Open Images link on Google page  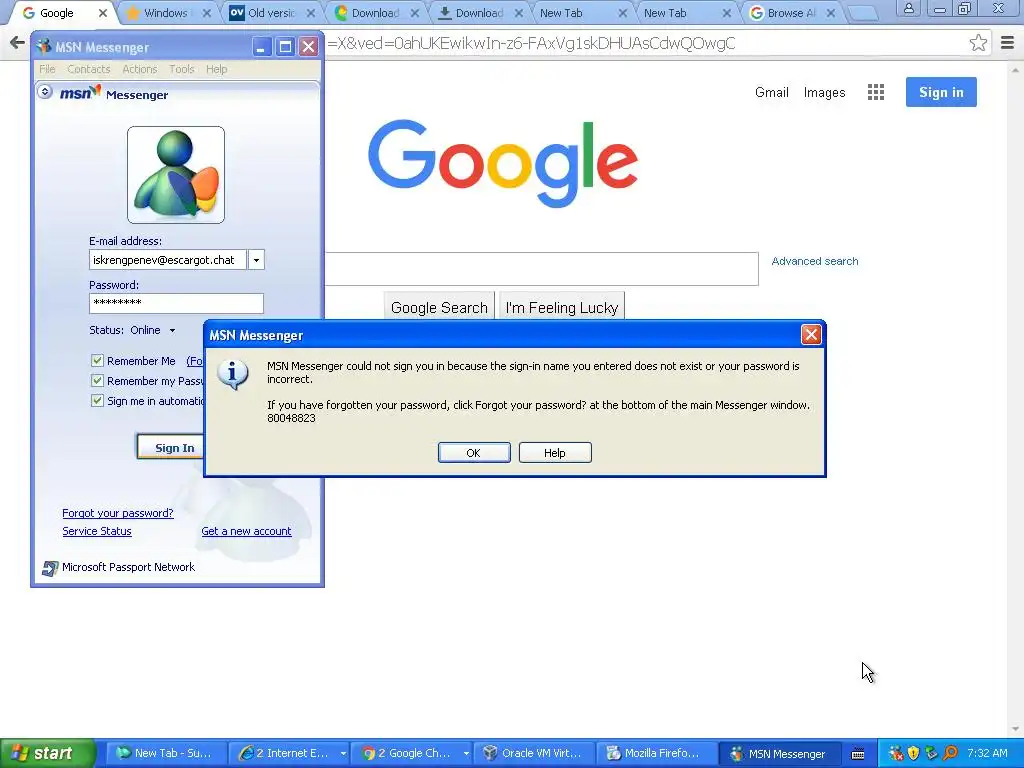pyautogui.click(x=824, y=93)
